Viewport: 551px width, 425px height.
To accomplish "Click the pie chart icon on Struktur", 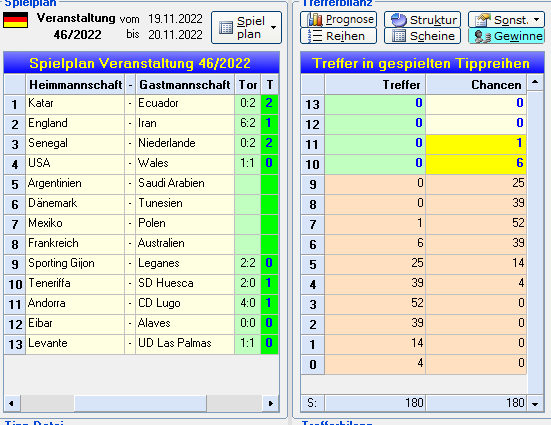I will (x=399, y=20).
